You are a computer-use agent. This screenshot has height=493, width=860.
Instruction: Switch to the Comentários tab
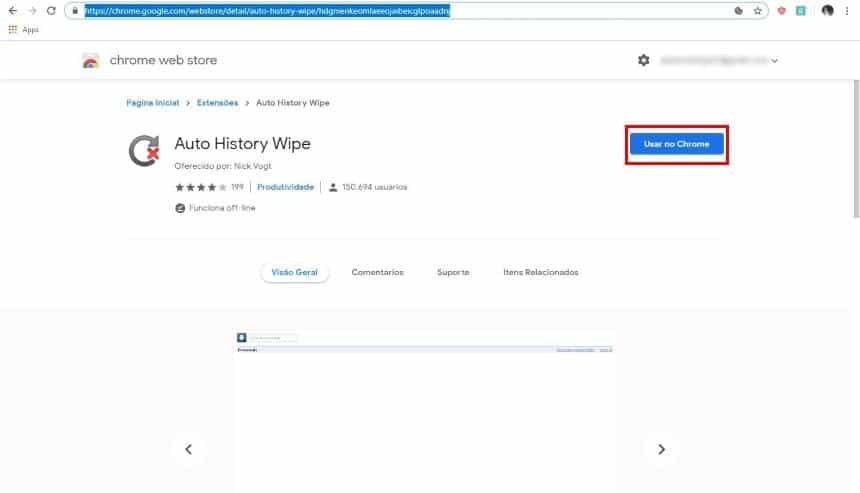(377, 273)
